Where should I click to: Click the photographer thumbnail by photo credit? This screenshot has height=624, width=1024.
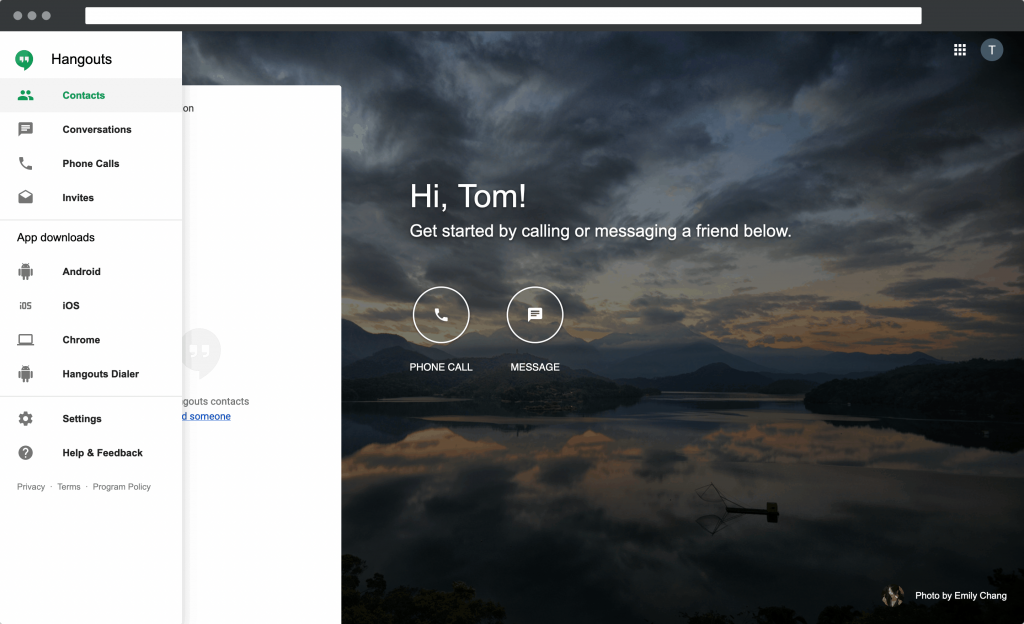893,595
